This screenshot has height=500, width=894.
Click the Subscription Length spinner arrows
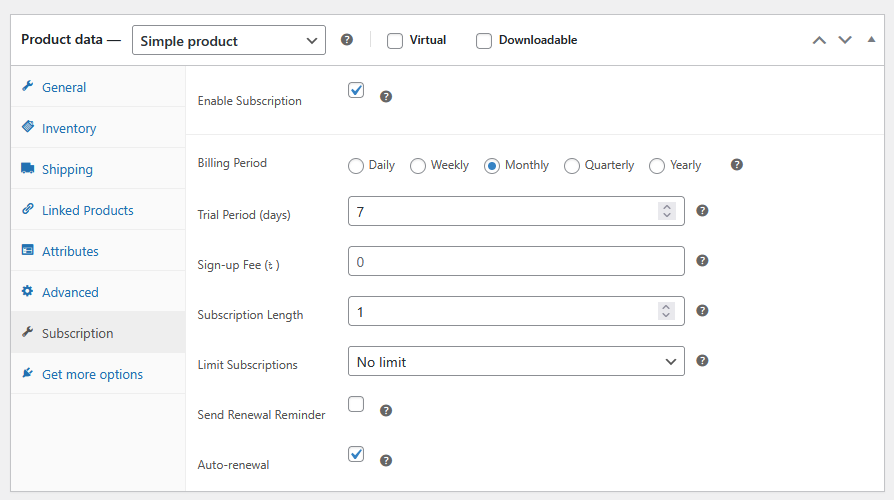(667, 311)
